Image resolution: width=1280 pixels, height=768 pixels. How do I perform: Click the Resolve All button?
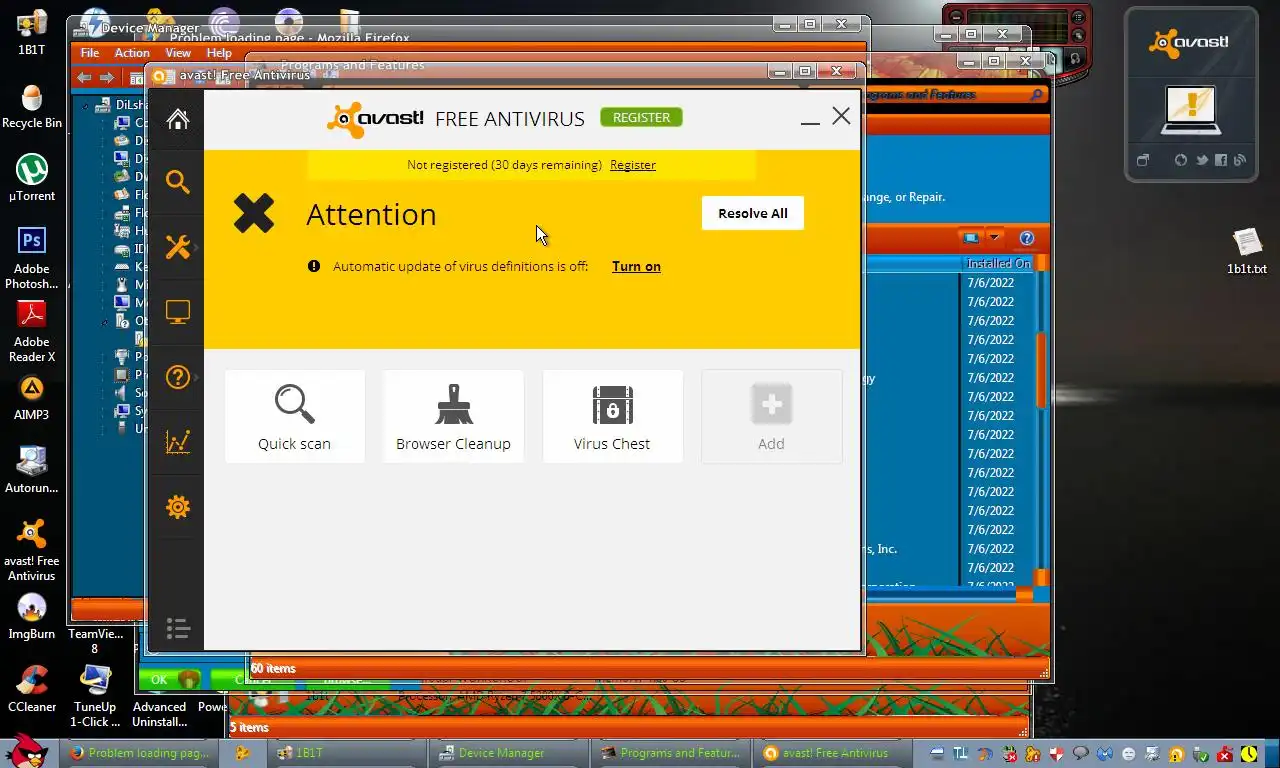(x=753, y=213)
